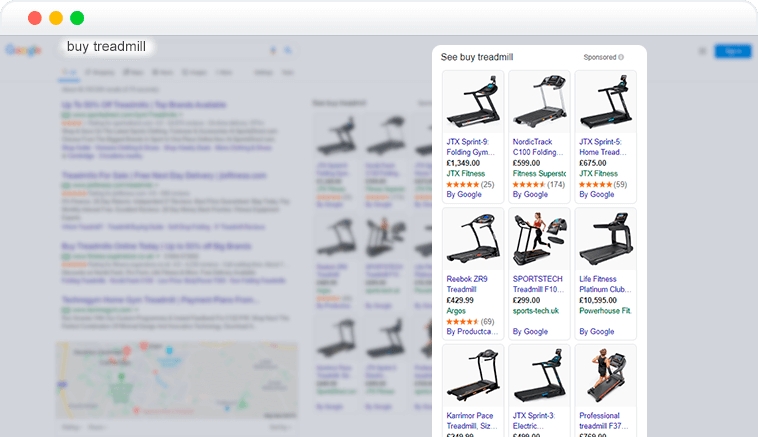Click the £10,595.00 price
The height and width of the screenshot is (437, 758).
click(598, 300)
